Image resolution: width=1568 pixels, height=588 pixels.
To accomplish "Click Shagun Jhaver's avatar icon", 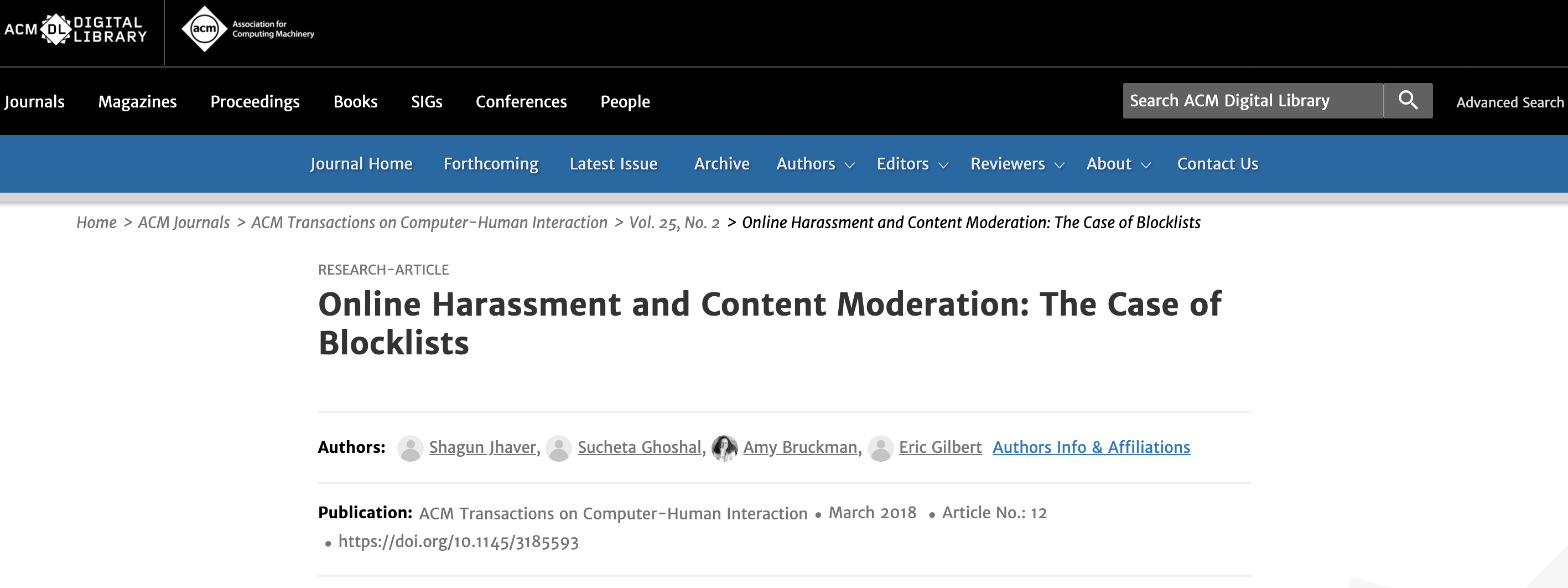I will click(x=411, y=448).
